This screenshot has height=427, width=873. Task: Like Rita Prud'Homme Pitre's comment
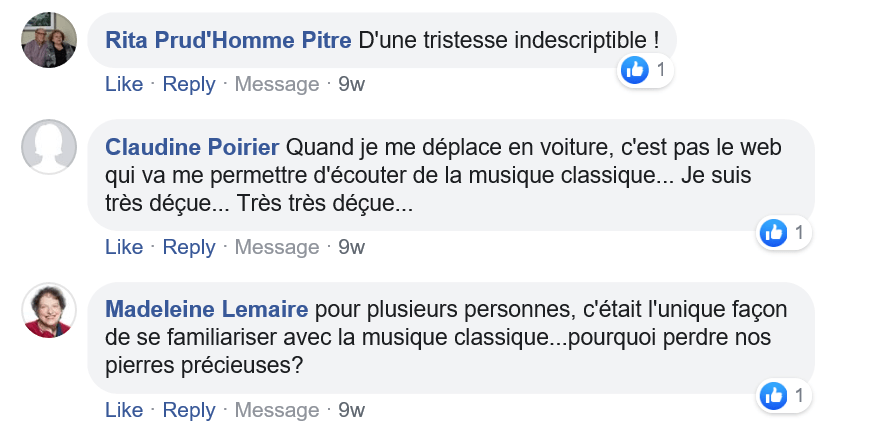tap(124, 84)
